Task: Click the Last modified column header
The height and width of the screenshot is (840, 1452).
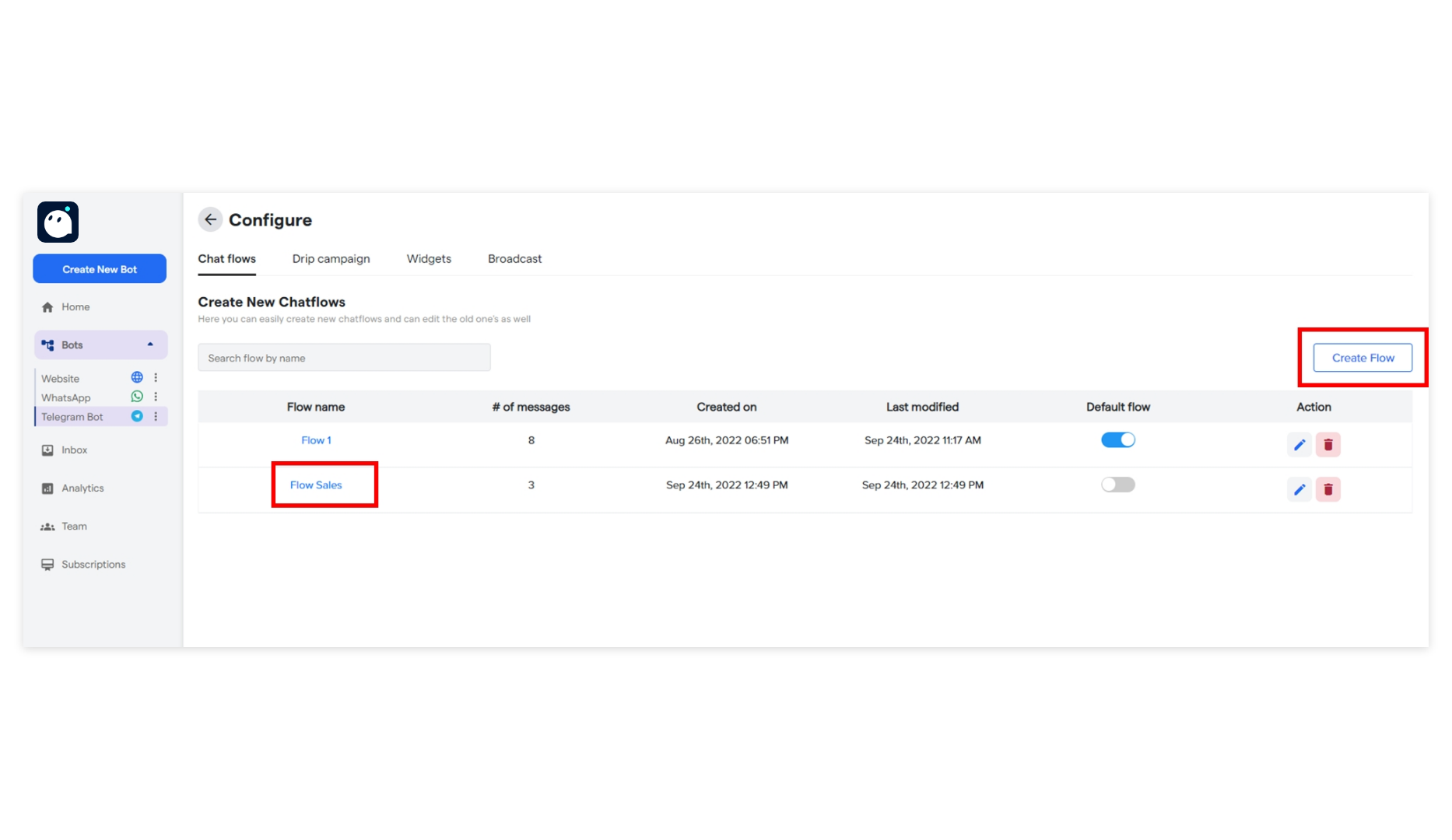Action: tap(922, 407)
